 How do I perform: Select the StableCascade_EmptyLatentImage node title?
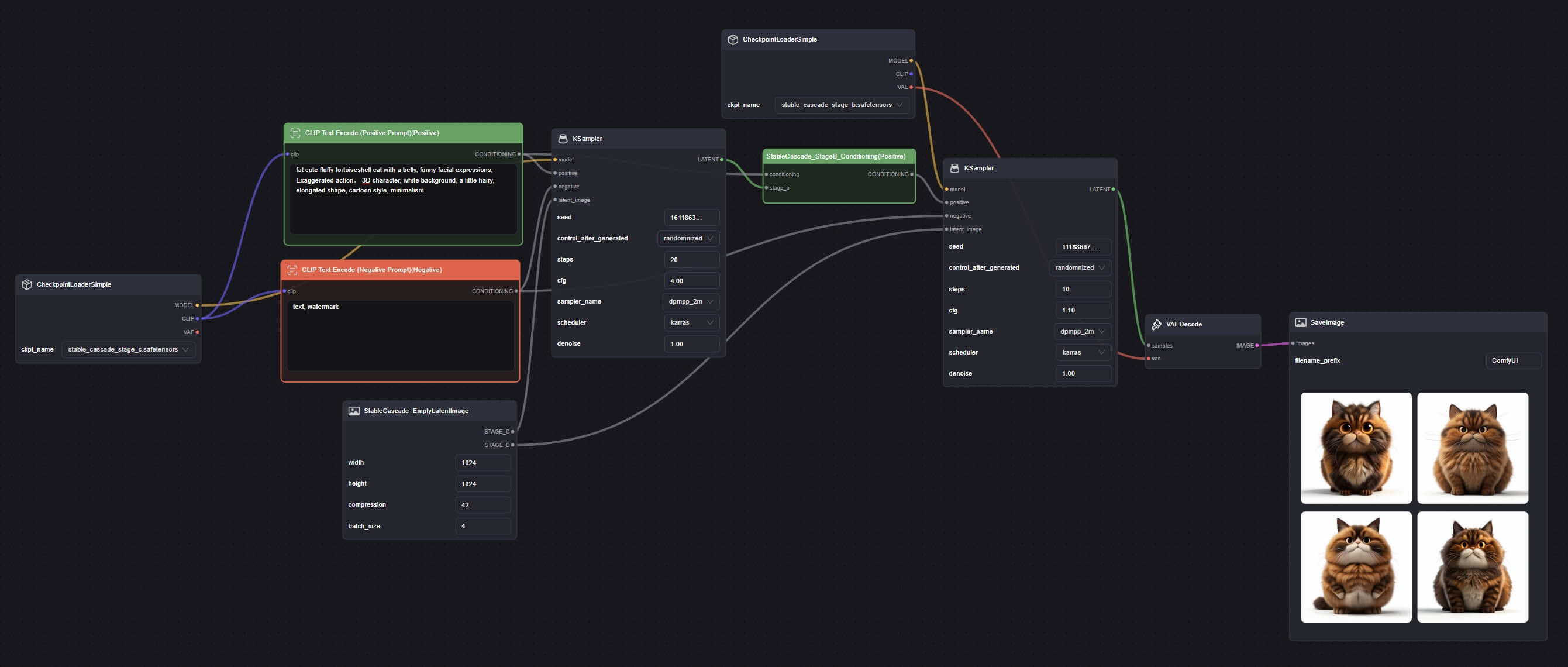click(x=416, y=411)
